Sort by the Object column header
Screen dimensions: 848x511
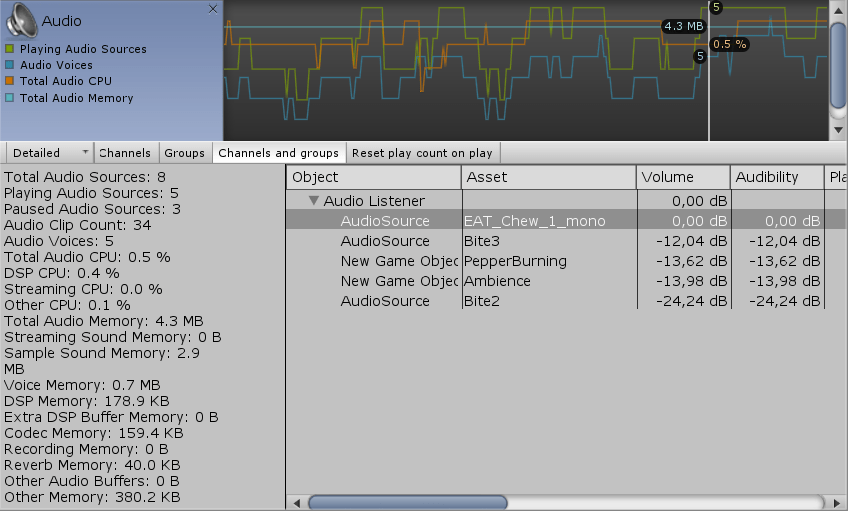pos(374,177)
